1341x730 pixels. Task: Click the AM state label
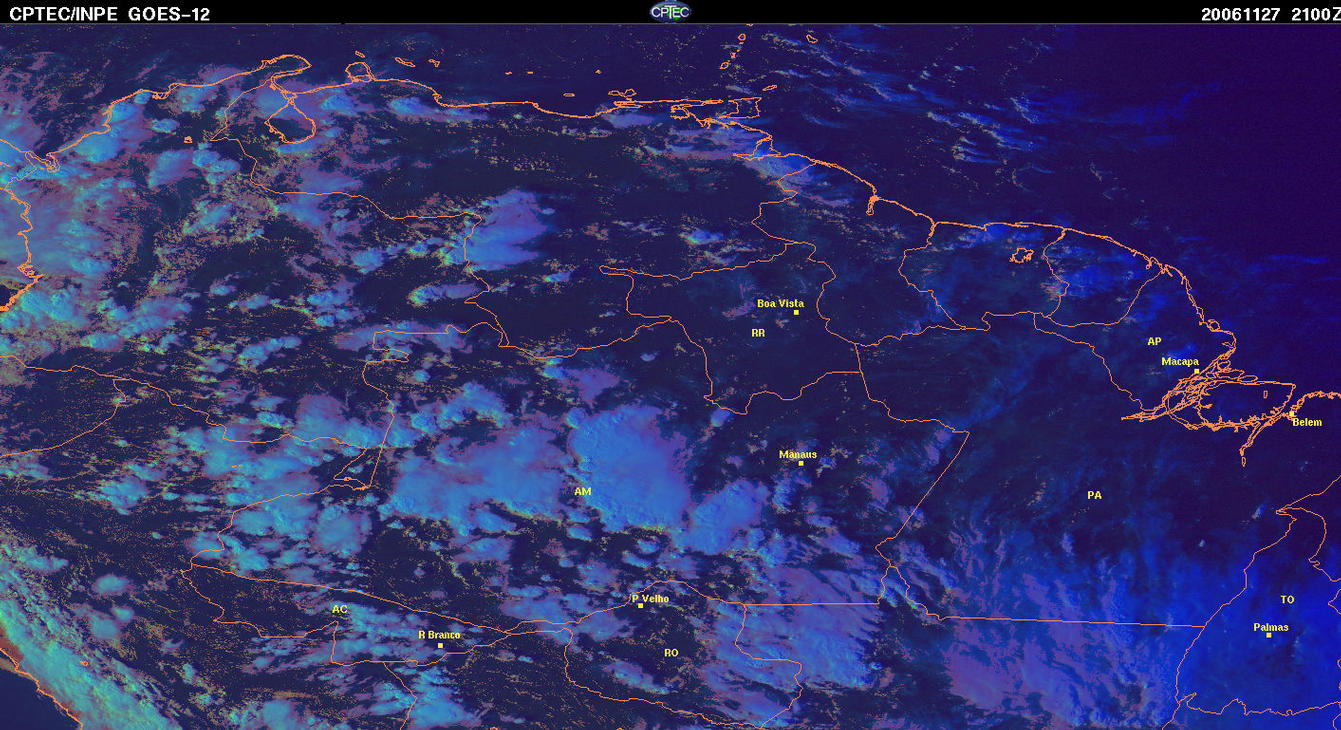583,492
